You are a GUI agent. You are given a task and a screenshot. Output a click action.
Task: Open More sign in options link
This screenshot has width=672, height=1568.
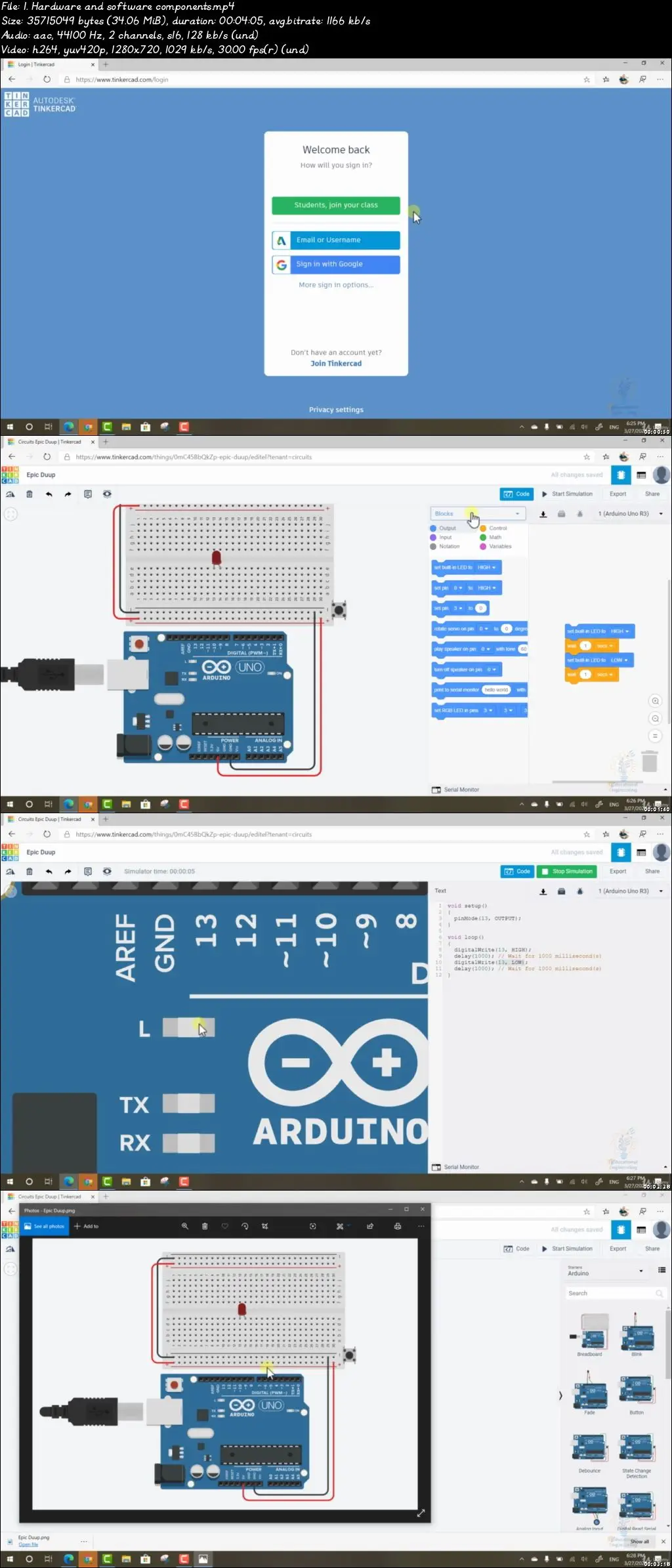pyautogui.click(x=336, y=285)
